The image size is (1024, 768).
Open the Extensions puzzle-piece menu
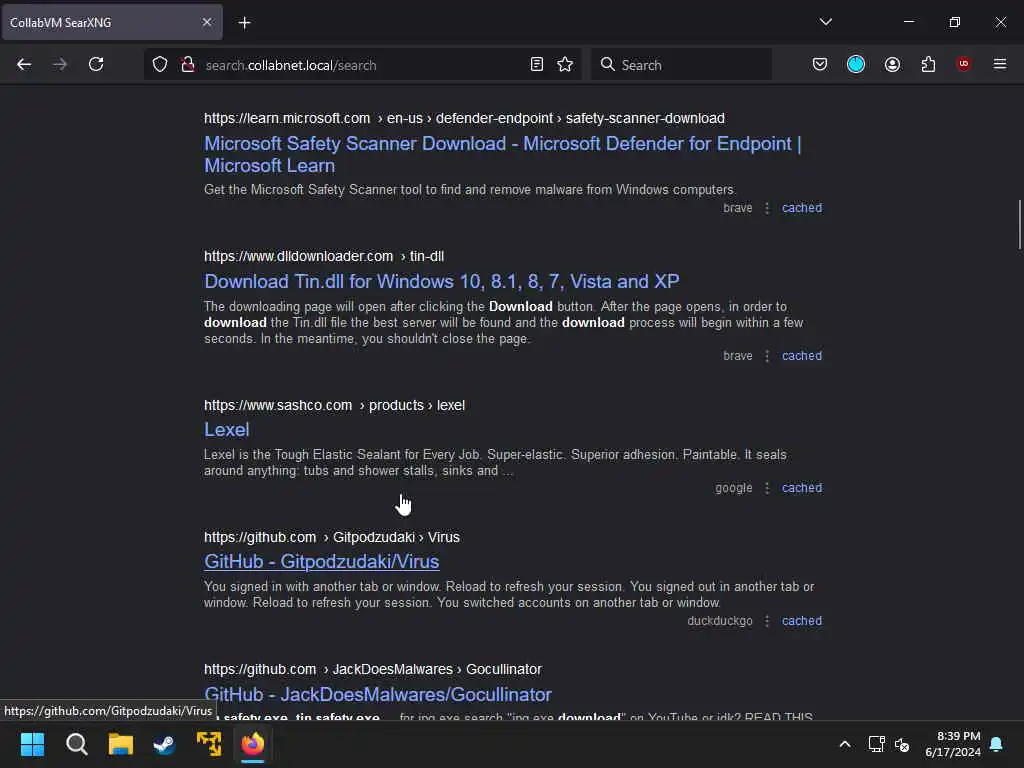(928, 64)
